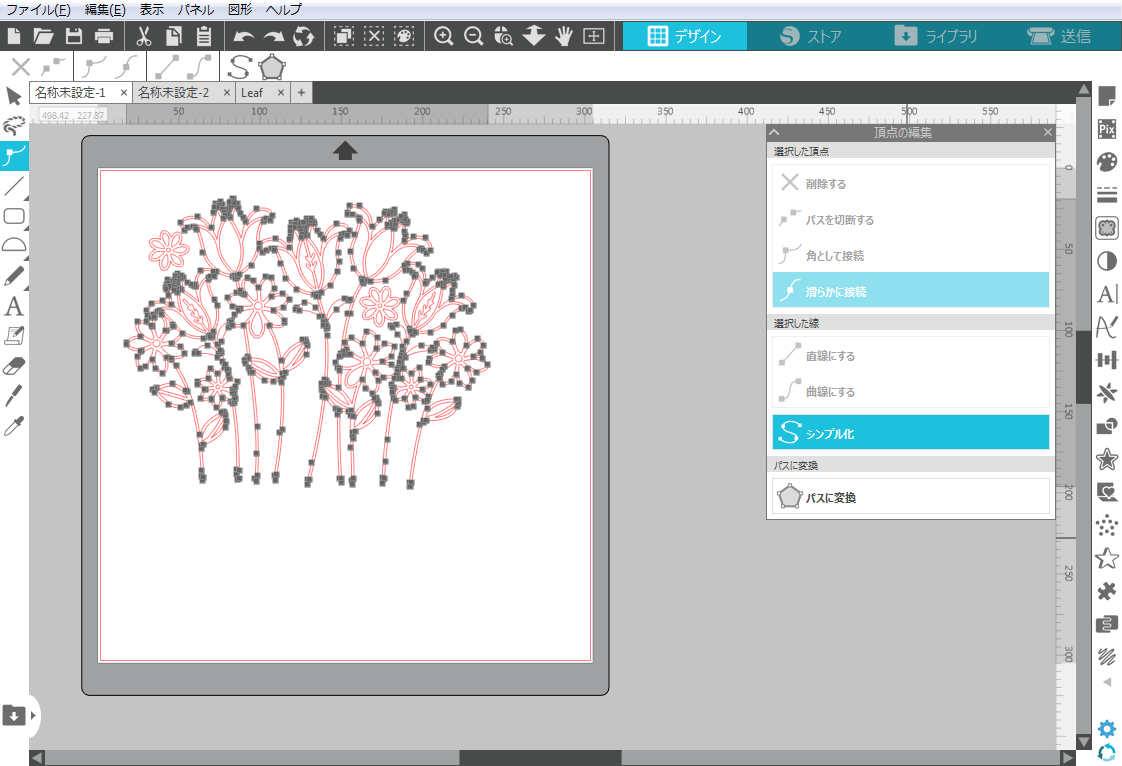Click the Fit to window icon
This screenshot has height=766, width=1122.
[594, 36]
